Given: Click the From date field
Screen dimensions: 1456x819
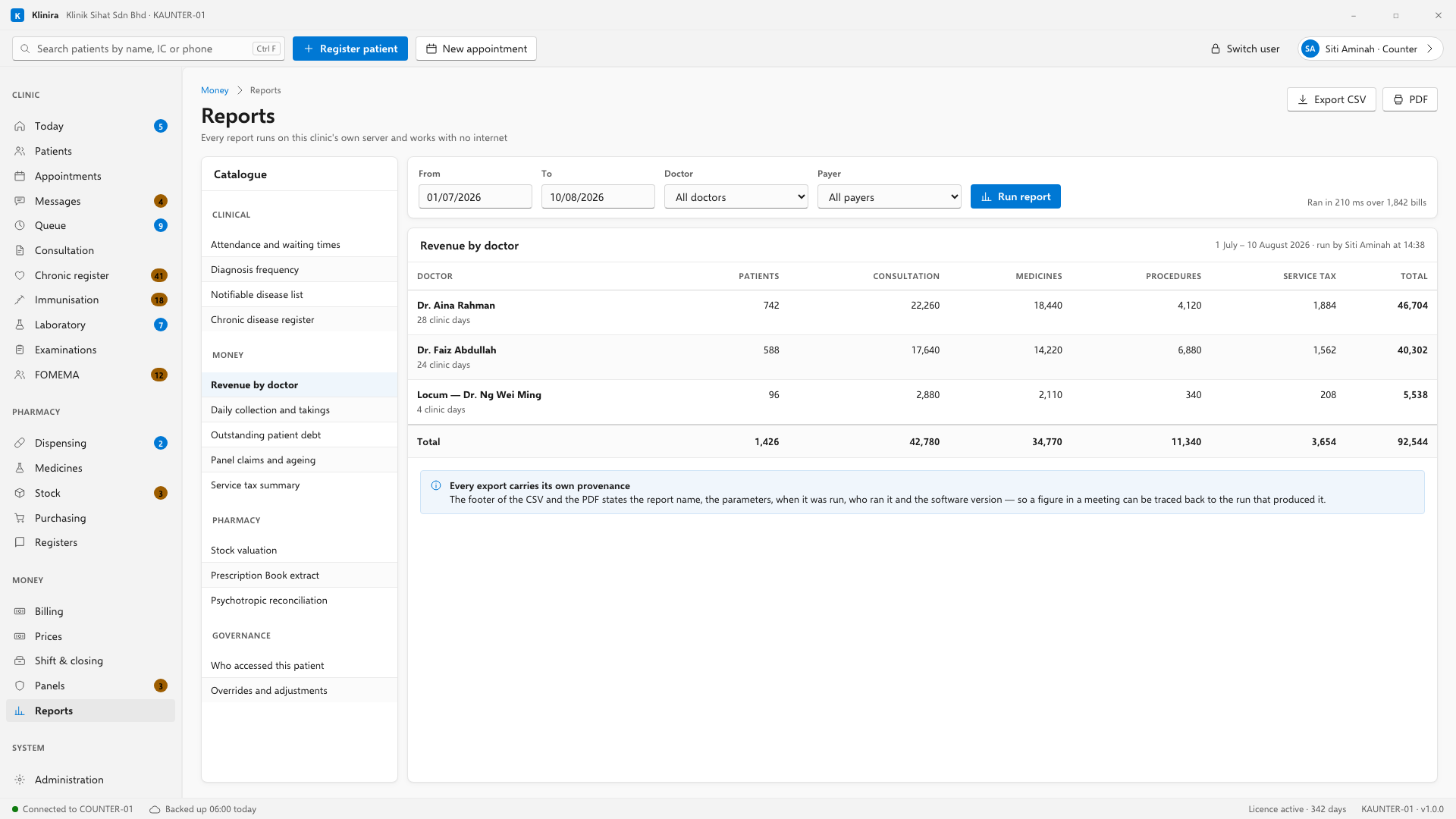Looking at the screenshot, I should [x=475, y=196].
